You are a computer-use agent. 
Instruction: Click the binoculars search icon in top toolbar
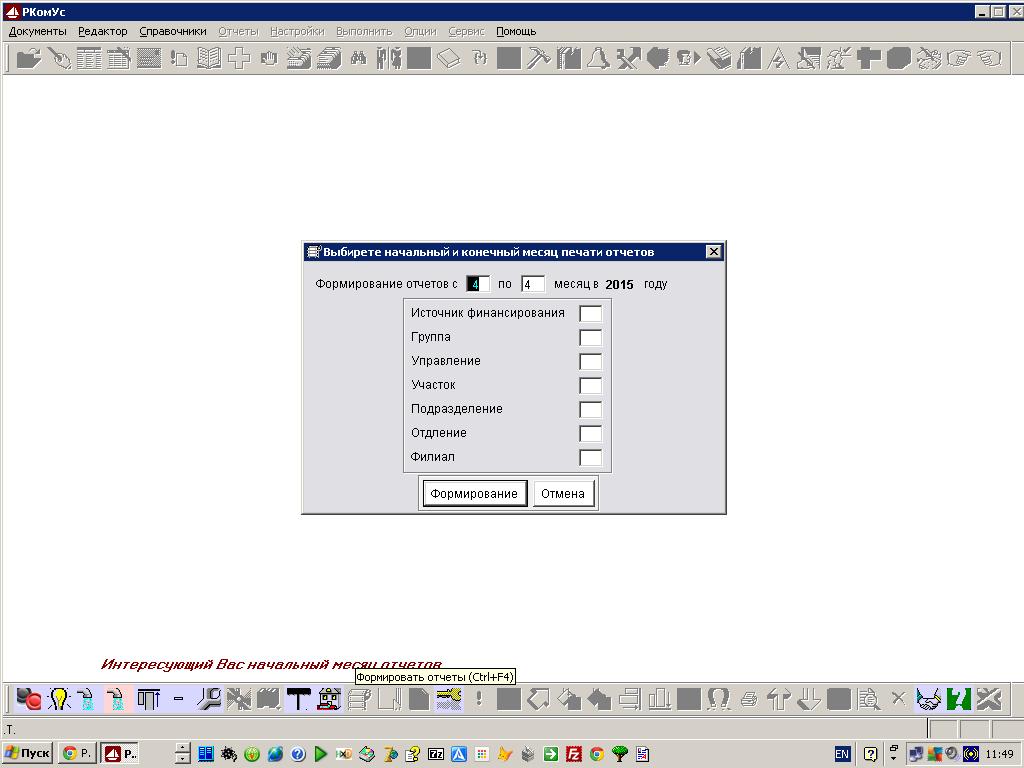click(x=358, y=59)
